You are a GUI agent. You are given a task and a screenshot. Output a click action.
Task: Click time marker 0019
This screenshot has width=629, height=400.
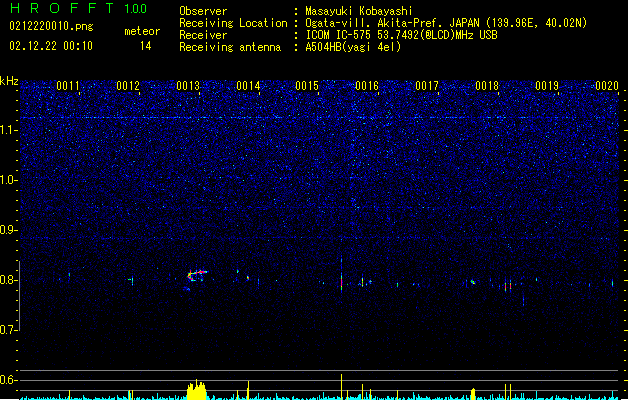click(547, 86)
